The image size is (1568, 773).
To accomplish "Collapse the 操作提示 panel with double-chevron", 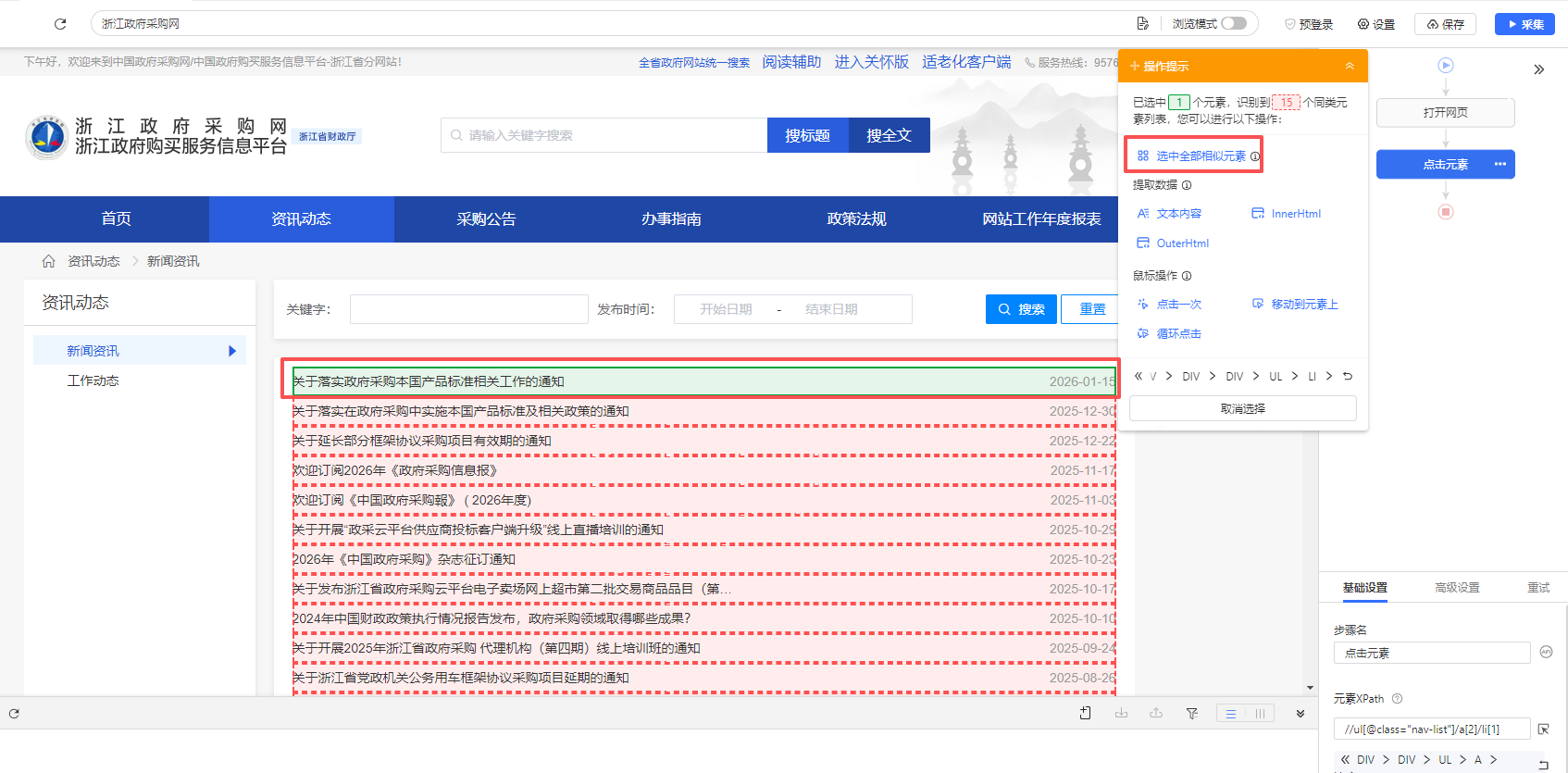I will 1350,66.
